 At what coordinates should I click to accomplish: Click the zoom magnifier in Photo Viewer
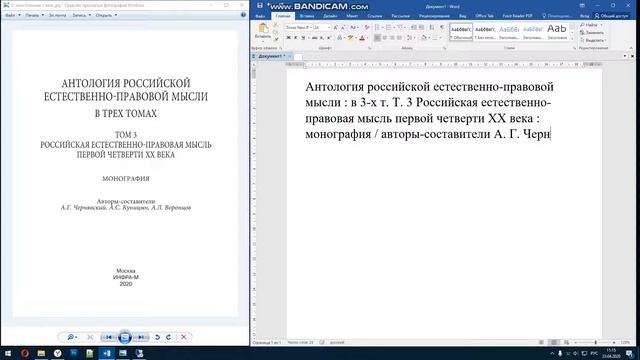coord(71,337)
